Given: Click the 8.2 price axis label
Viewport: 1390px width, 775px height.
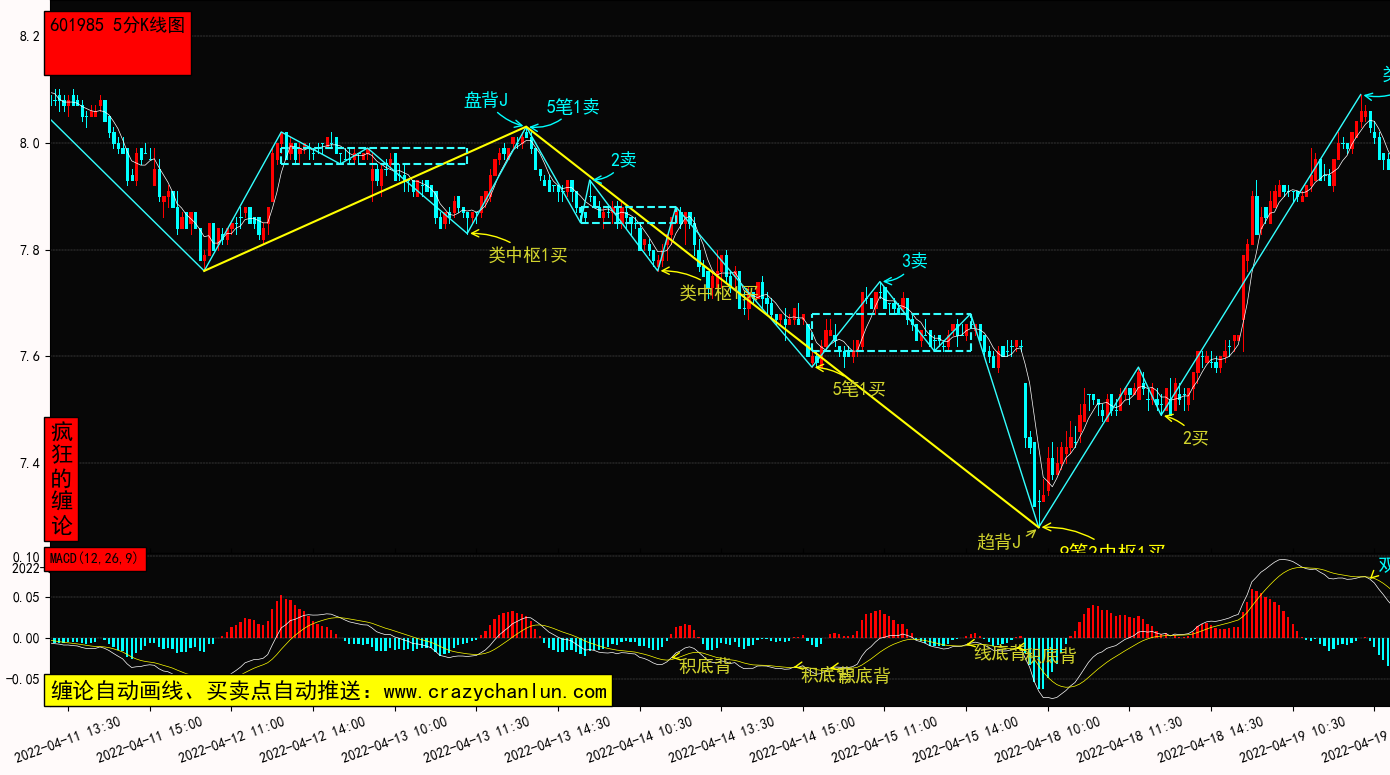Looking at the screenshot, I should pyautogui.click(x=30, y=37).
